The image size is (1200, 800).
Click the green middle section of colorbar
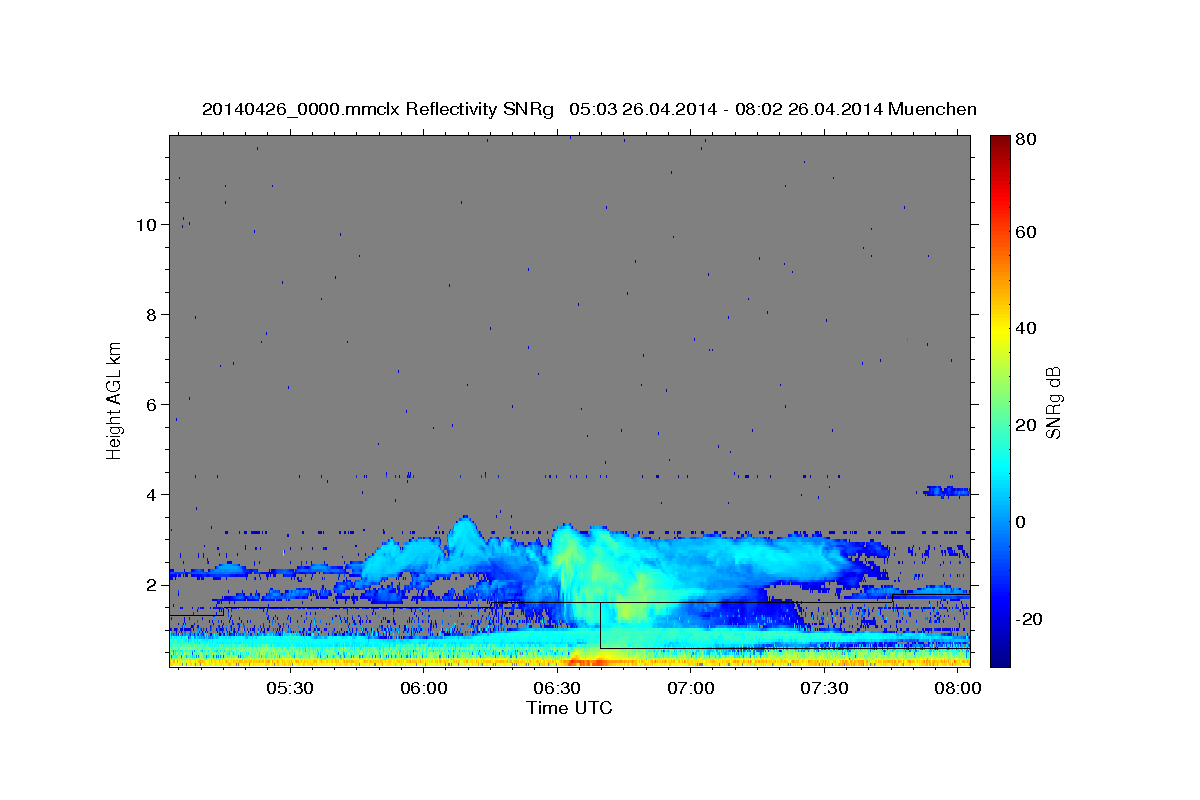[x=999, y=400]
